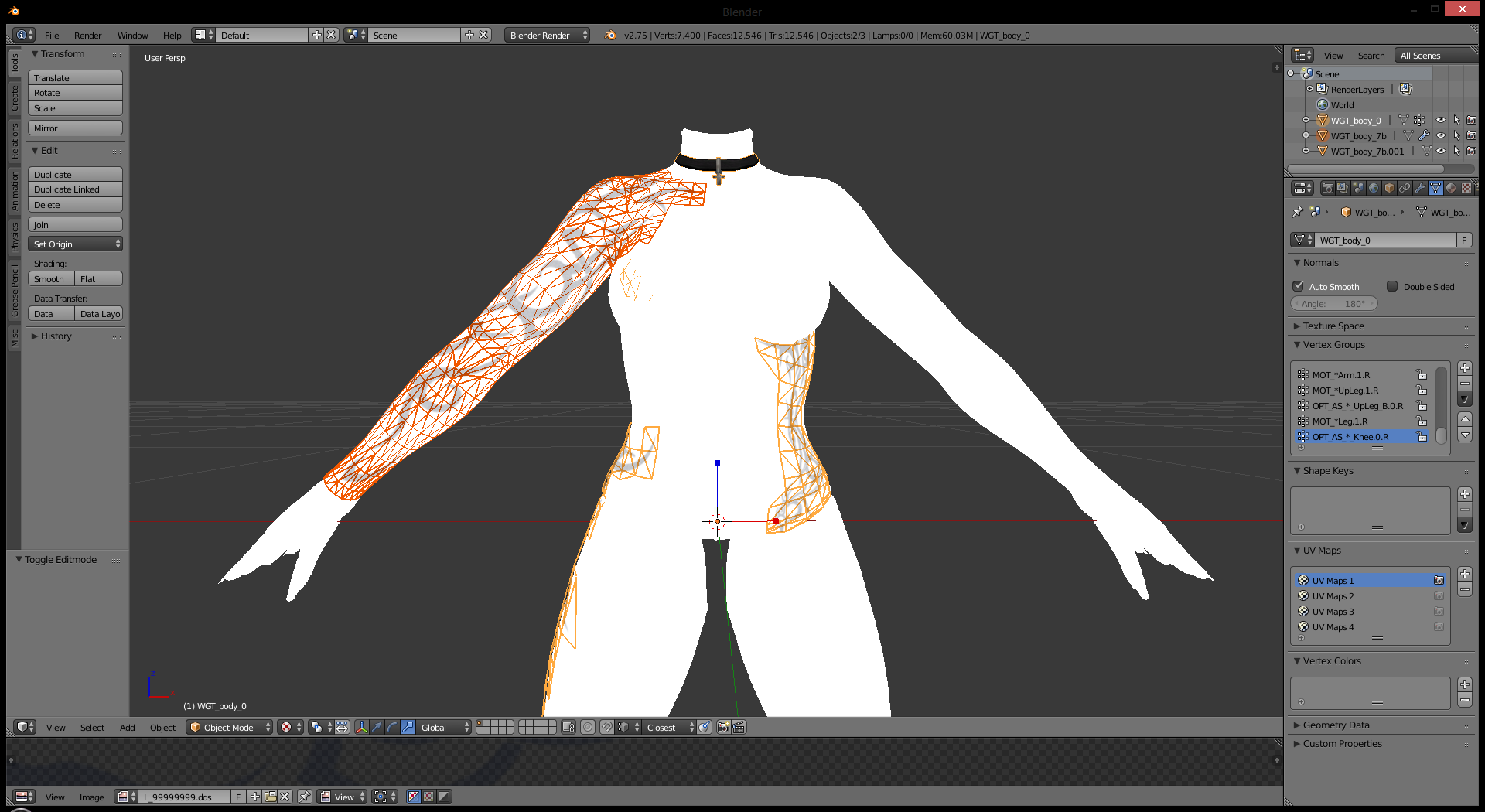
Task: Hide WGT_body_7b with its eye icon
Action: (x=1441, y=136)
